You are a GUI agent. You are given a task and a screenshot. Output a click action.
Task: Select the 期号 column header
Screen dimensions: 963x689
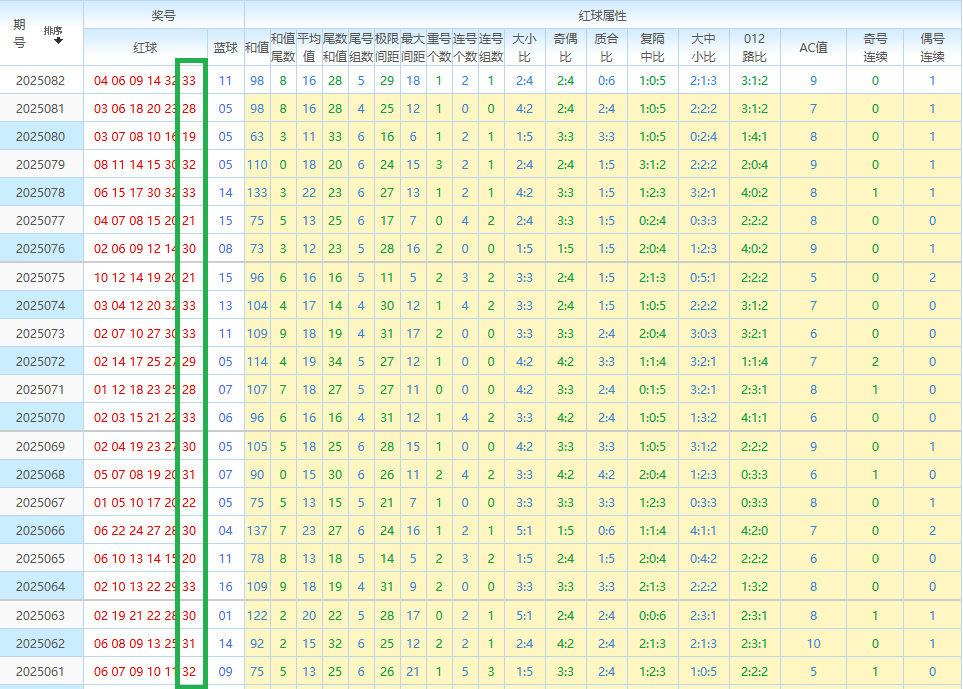click(20, 33)
